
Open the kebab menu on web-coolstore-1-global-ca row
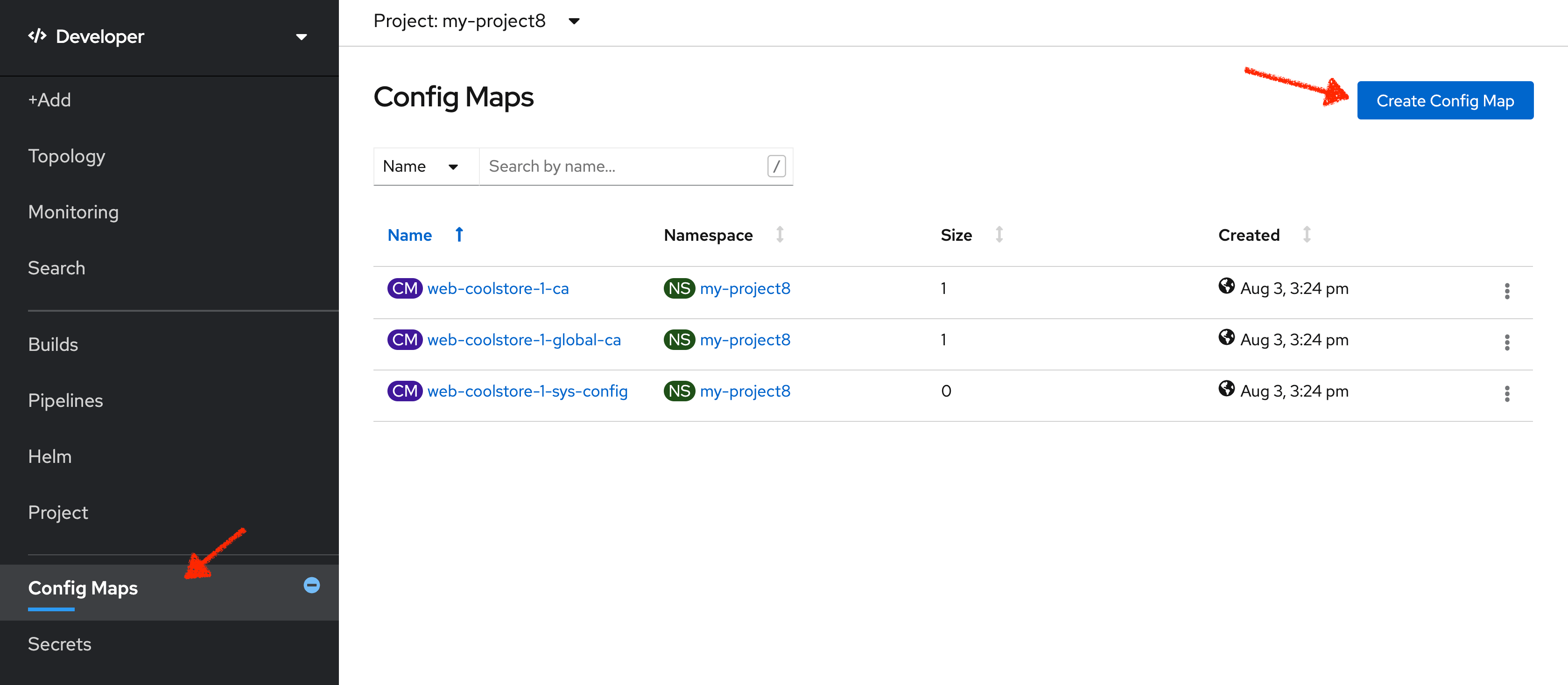[1507, 342]
